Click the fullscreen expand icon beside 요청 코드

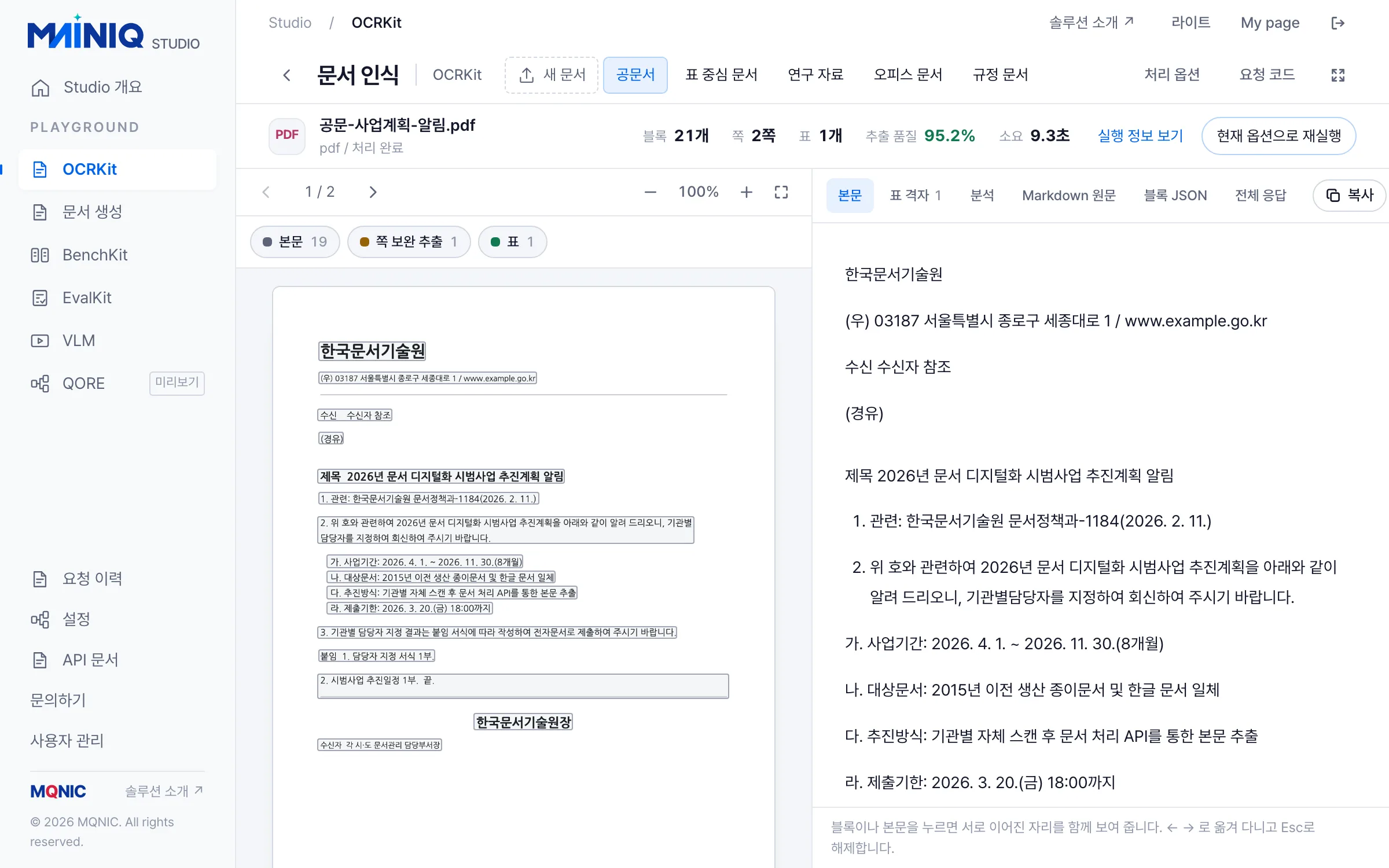1337,75
